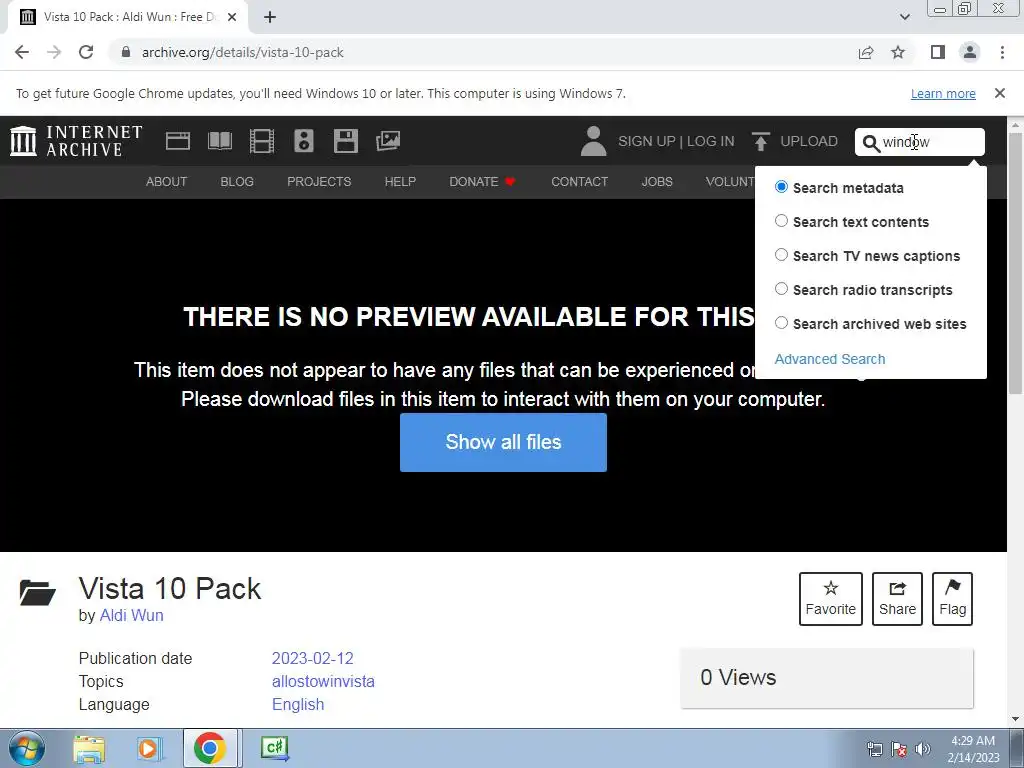Bookmark this tab with the star
Viewport: 1024px width, 768px height.
(898, 52)
